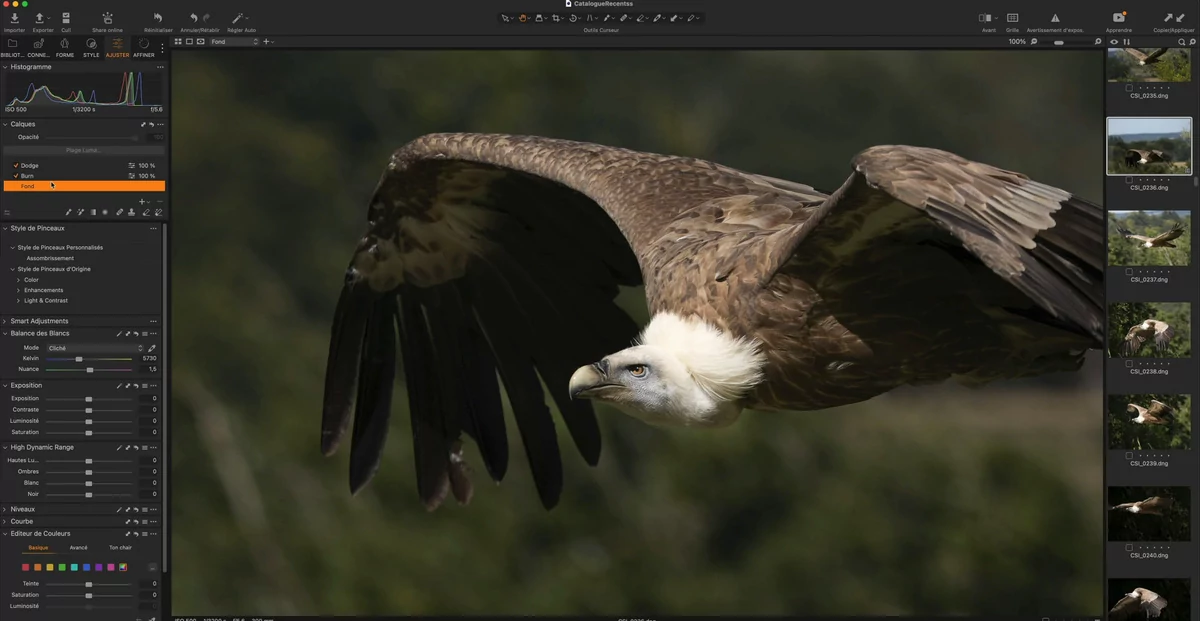
Task: Select the crop cursor tool
Action: pos(556,18)
